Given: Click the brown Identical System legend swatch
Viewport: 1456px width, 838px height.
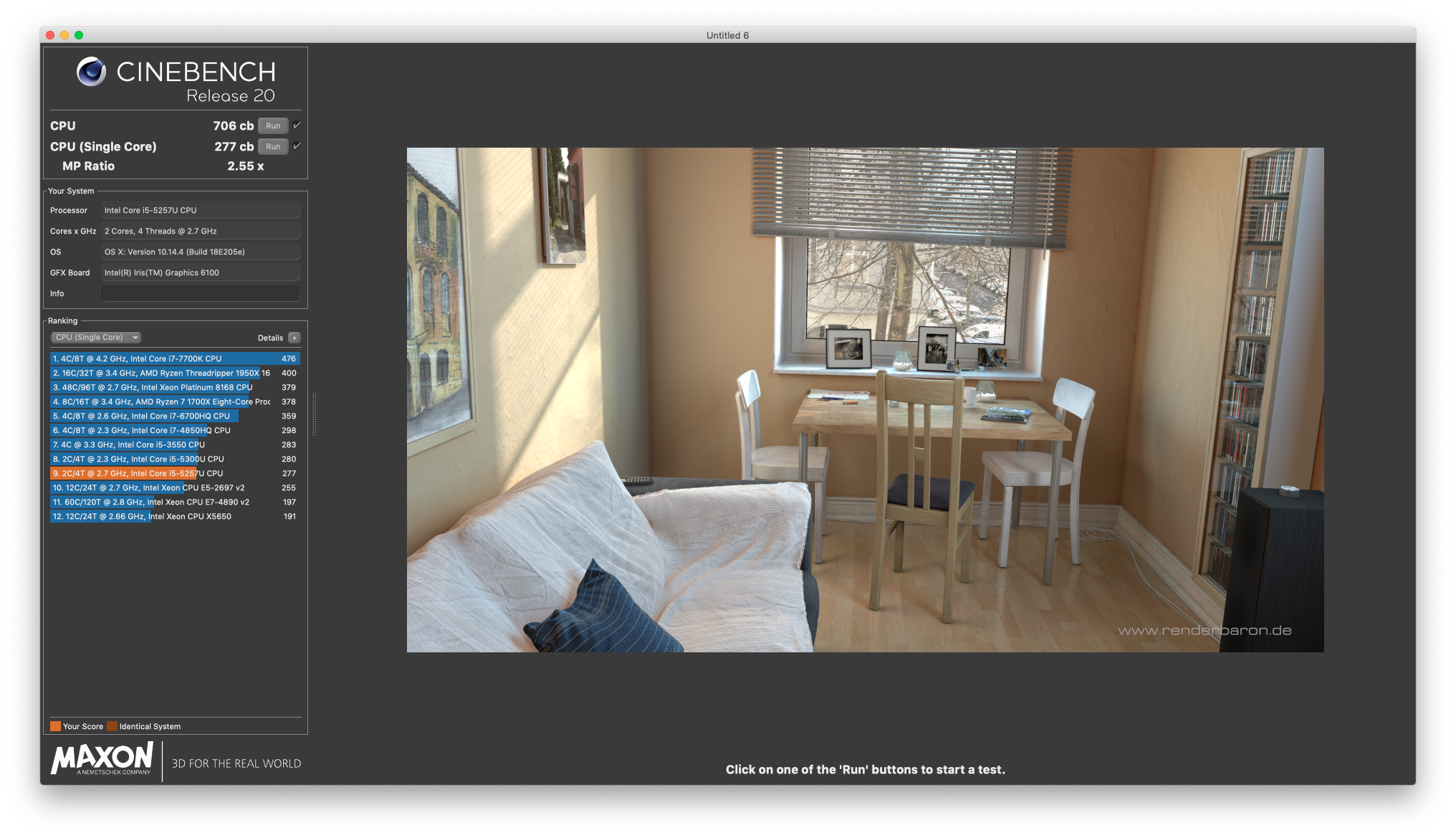Looking at the screenshot, I should pos(112,726).
